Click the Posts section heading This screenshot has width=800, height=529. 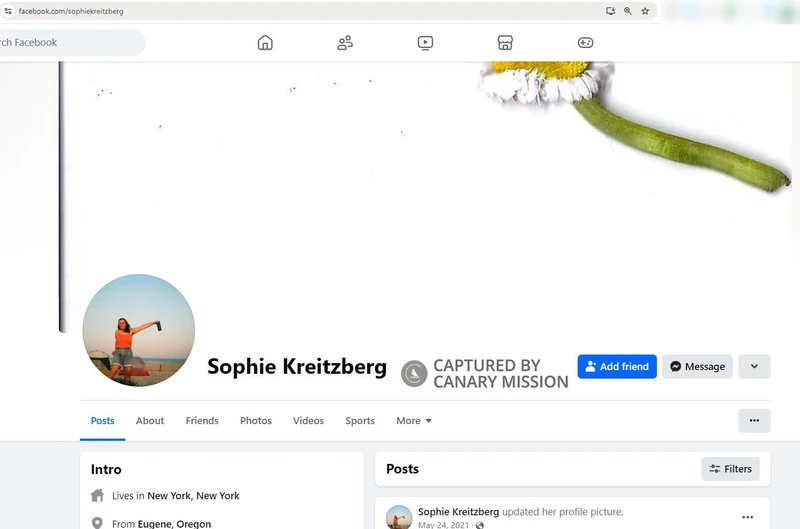point(403,469)
